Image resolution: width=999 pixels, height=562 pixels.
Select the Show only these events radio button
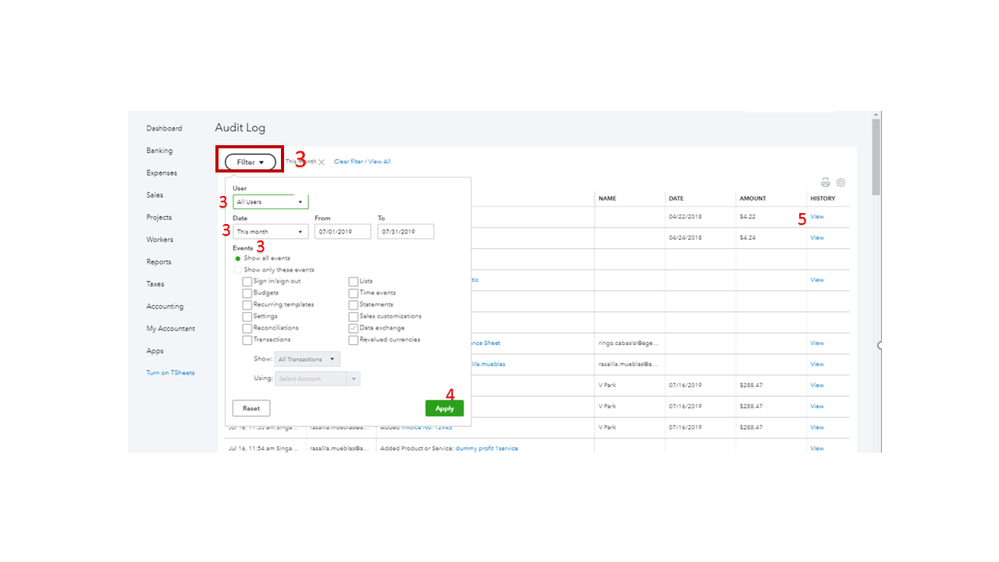(238, 270)
